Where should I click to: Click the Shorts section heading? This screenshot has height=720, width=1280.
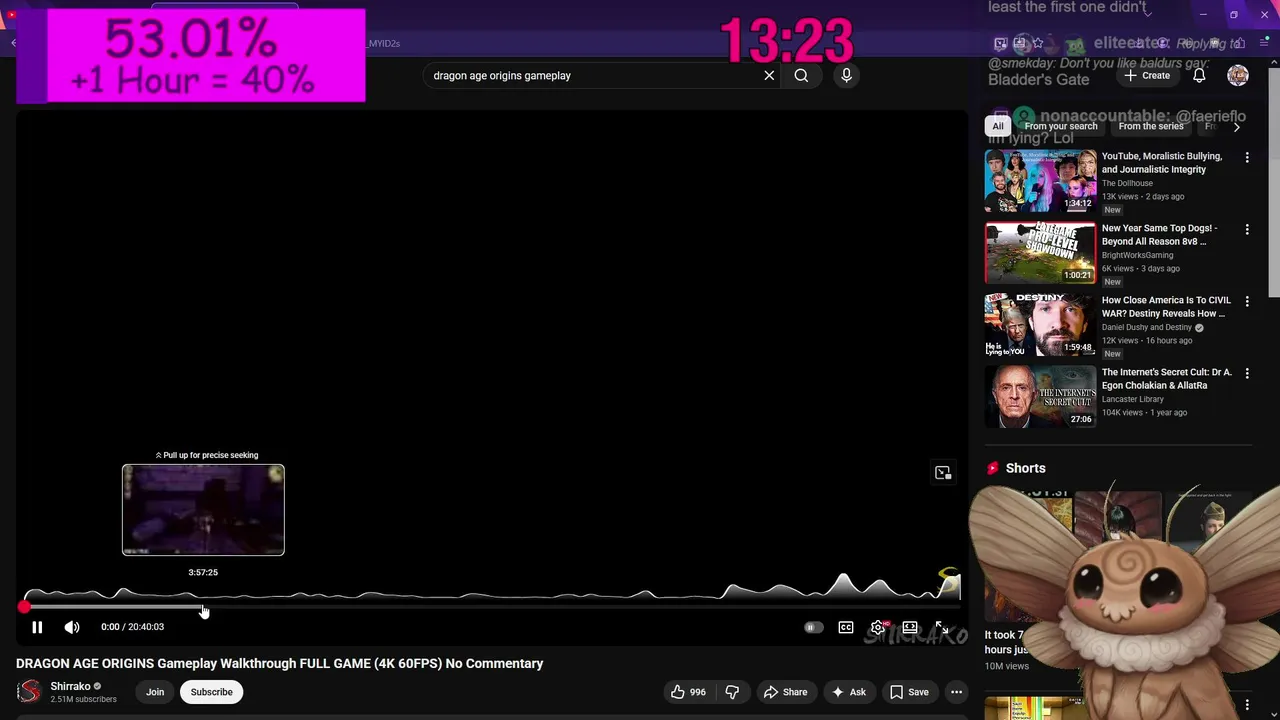click(1025, 468)
